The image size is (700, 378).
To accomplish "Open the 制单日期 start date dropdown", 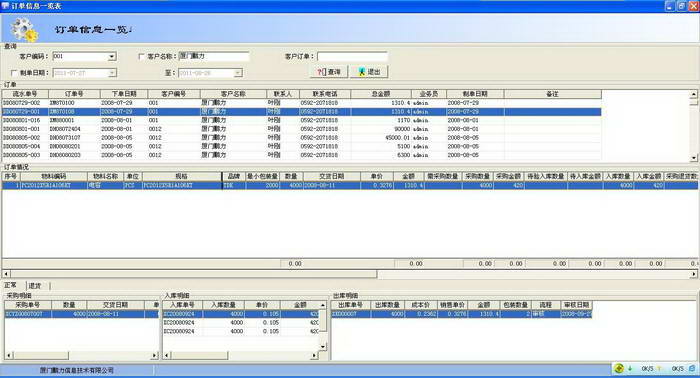I will tap(112, 73).
